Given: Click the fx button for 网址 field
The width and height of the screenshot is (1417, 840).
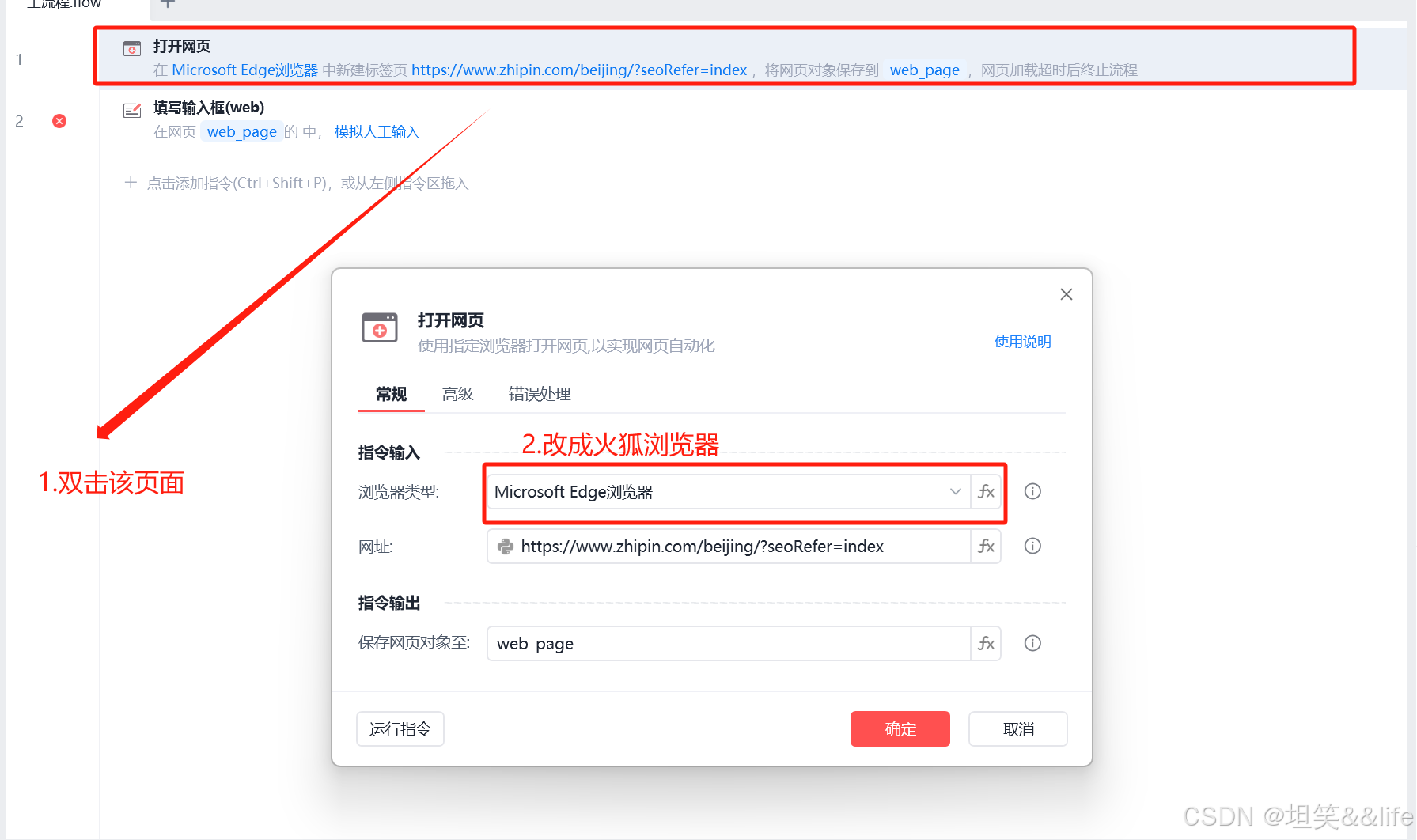Looking at the screenshot, I should click(x=986, y=547).
